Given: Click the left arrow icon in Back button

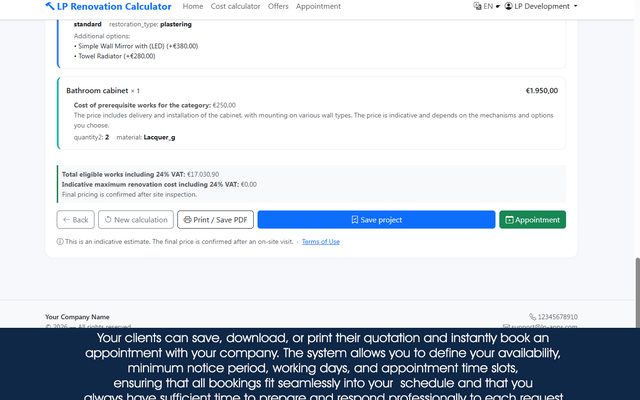Looking at the screenshot, I should pos(67,220).
